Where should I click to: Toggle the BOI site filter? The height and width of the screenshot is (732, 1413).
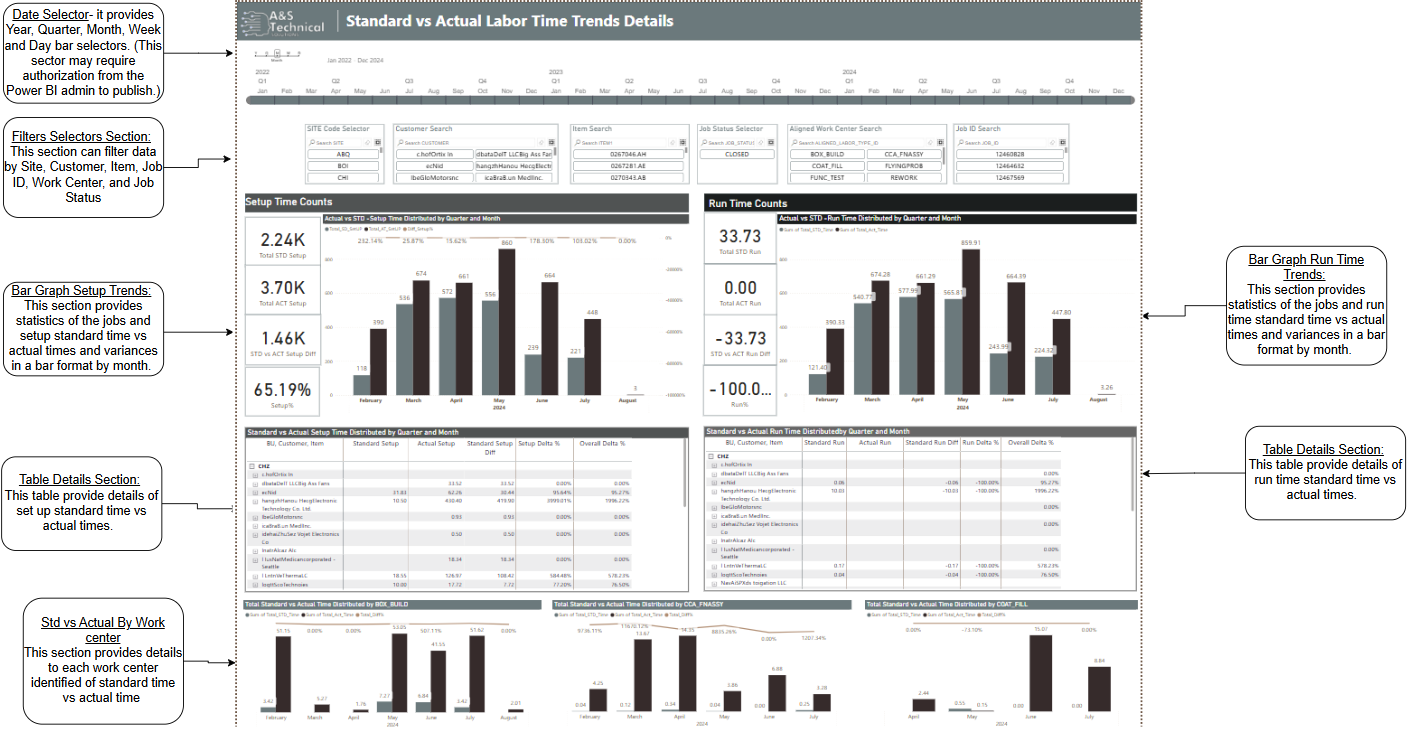click(343, 165)
